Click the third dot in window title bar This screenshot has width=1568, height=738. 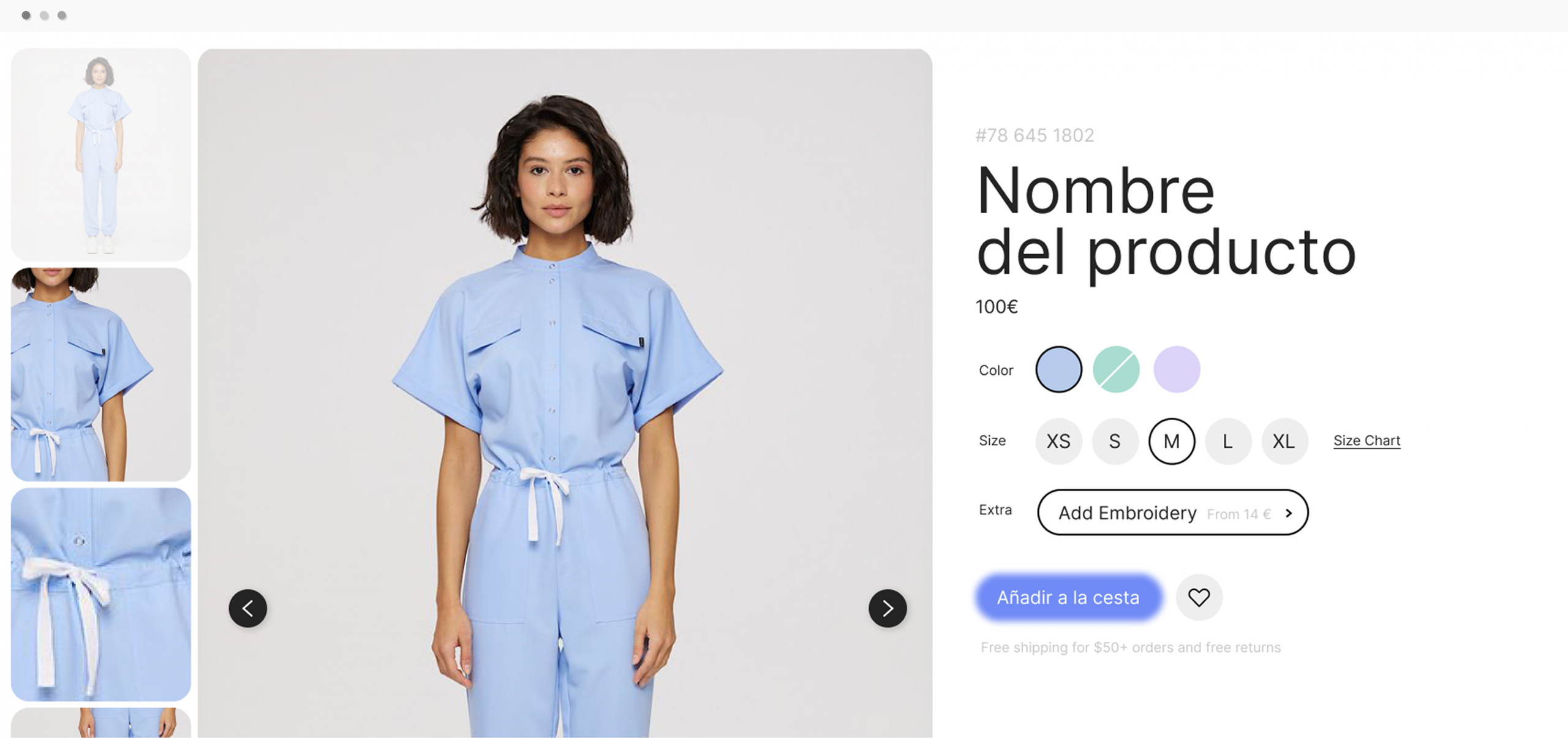[x=62, y=15]
